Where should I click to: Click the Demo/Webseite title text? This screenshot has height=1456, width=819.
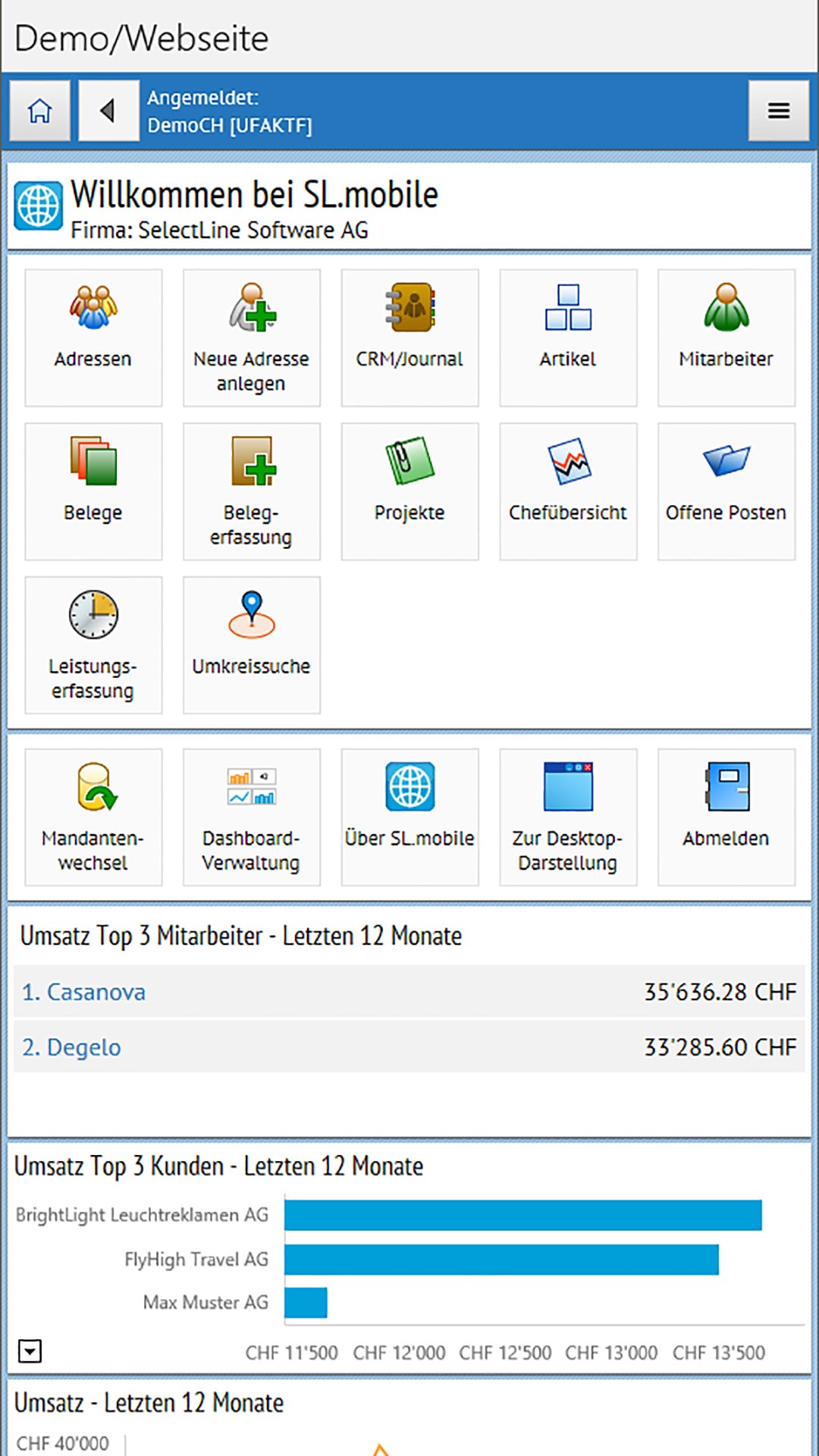pos(142,38)
